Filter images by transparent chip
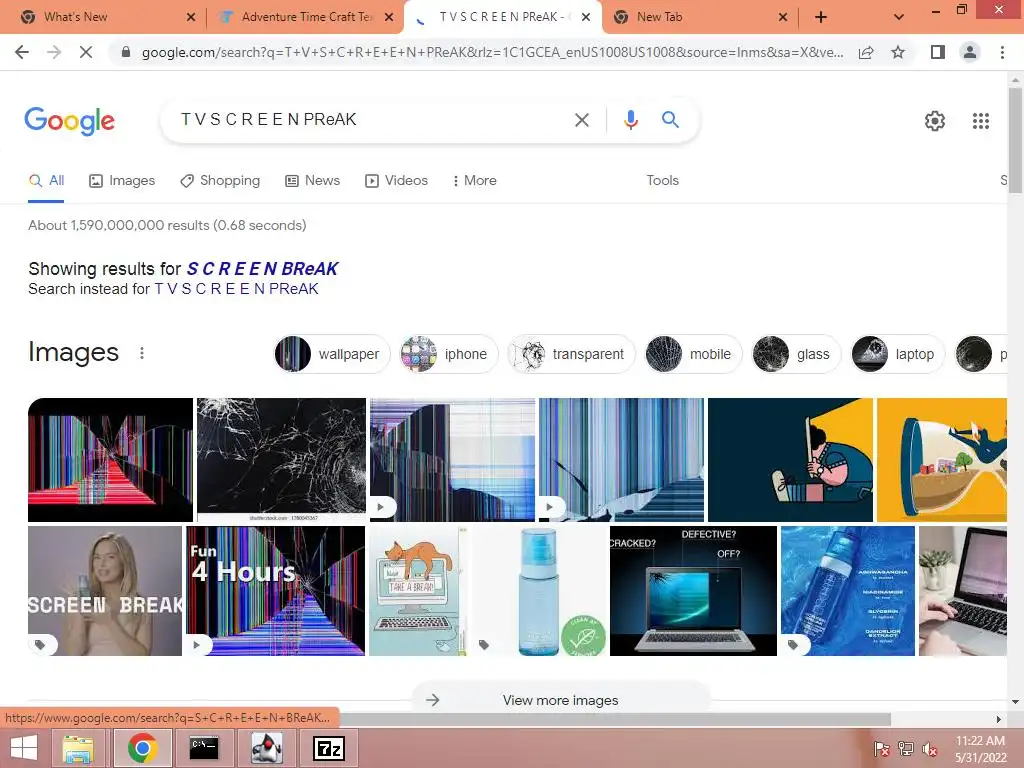Viewport: 1024px width, 768px height. [571, 354]
